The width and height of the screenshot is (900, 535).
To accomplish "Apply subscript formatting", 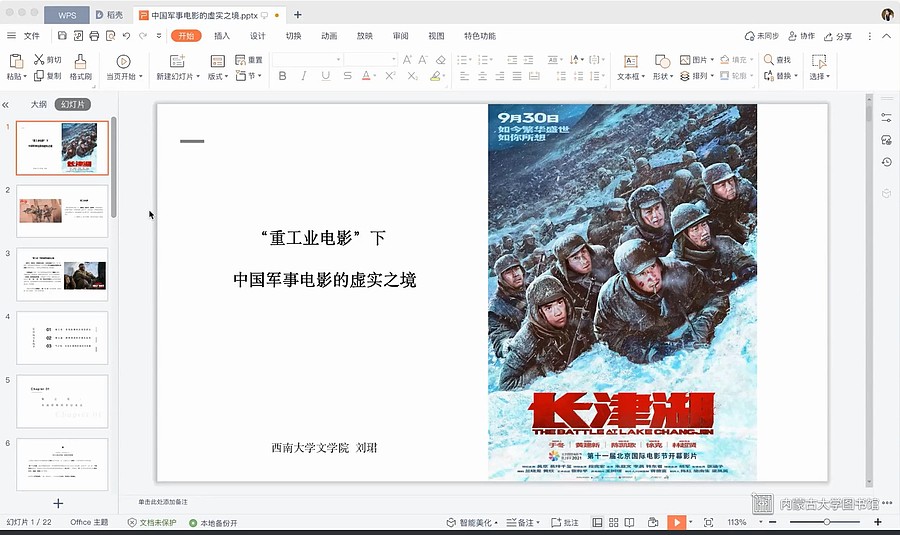I will coord(412,76).
